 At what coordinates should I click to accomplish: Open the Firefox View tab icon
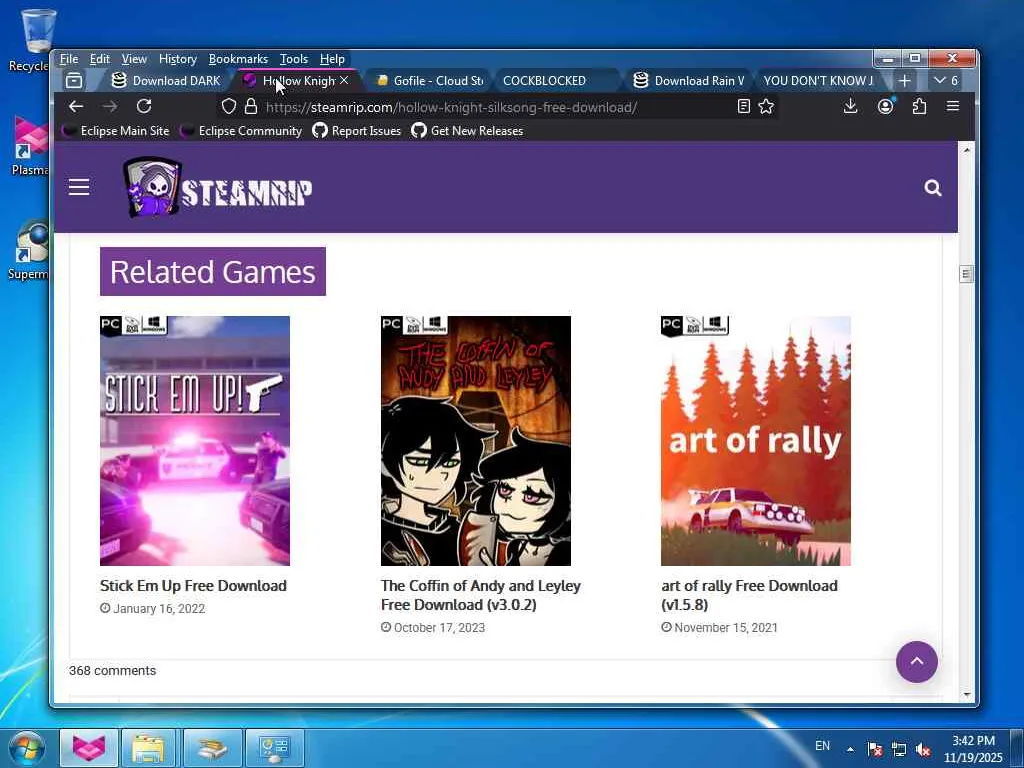tap(74, 80)
